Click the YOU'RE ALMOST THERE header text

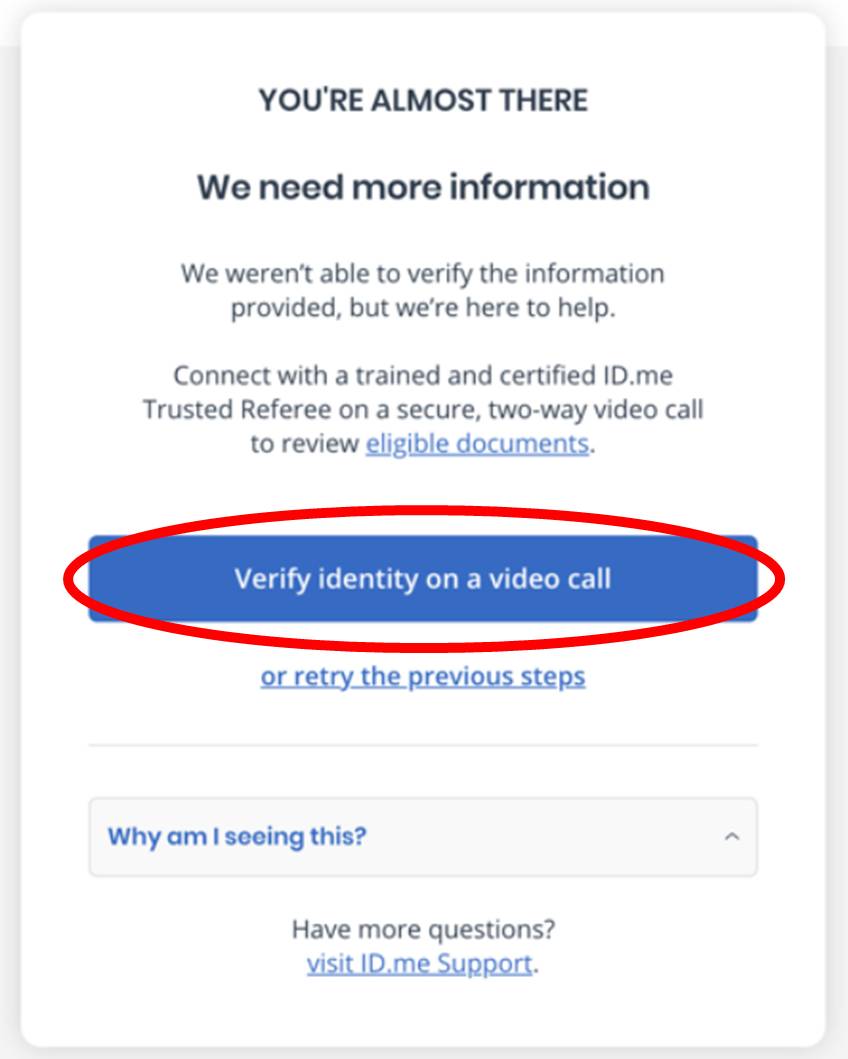tap(423, 100)
